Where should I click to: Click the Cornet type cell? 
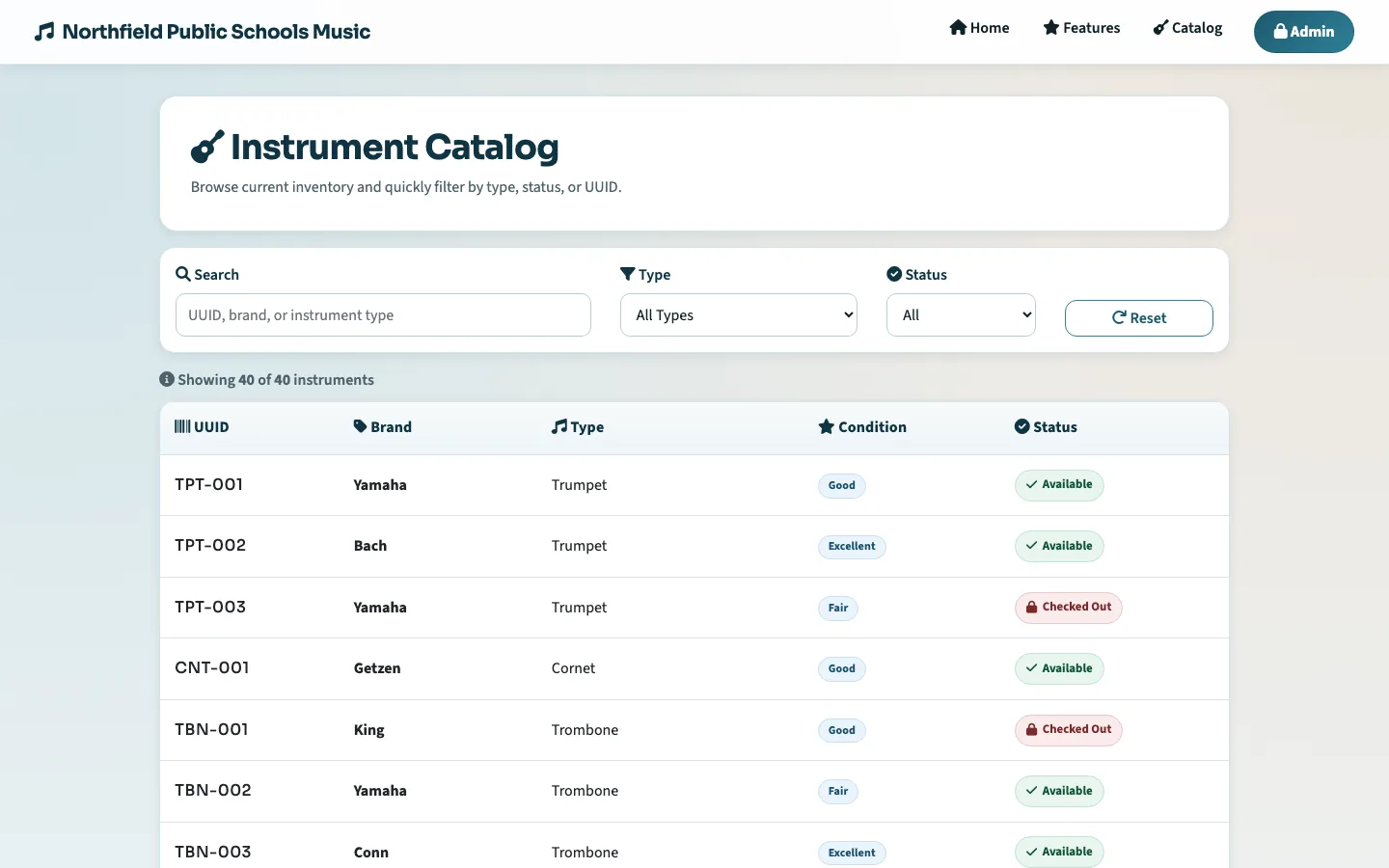pyautogui.click(x=573, y=668)
